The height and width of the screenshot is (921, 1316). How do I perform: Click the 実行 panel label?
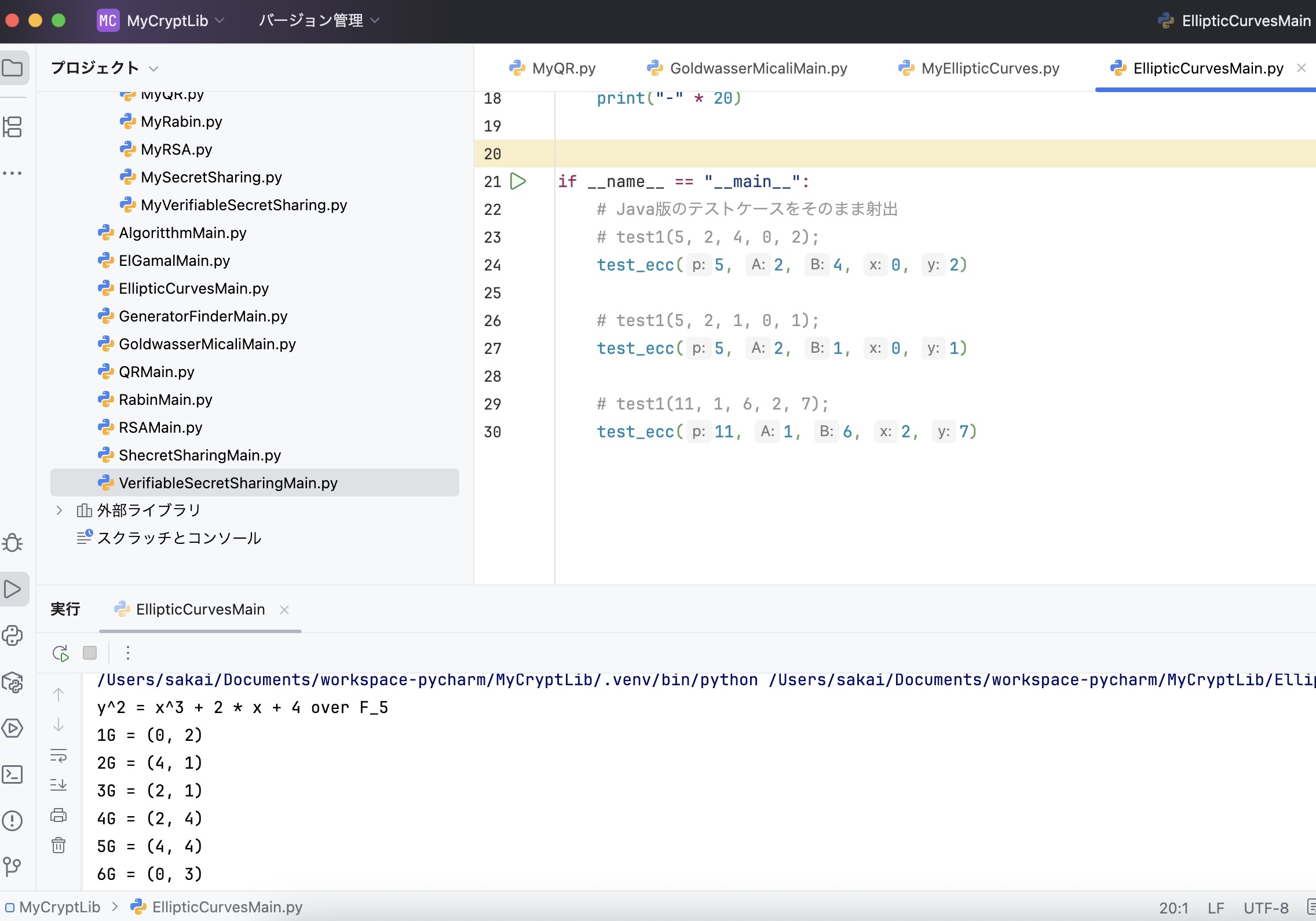click(65, 609)
